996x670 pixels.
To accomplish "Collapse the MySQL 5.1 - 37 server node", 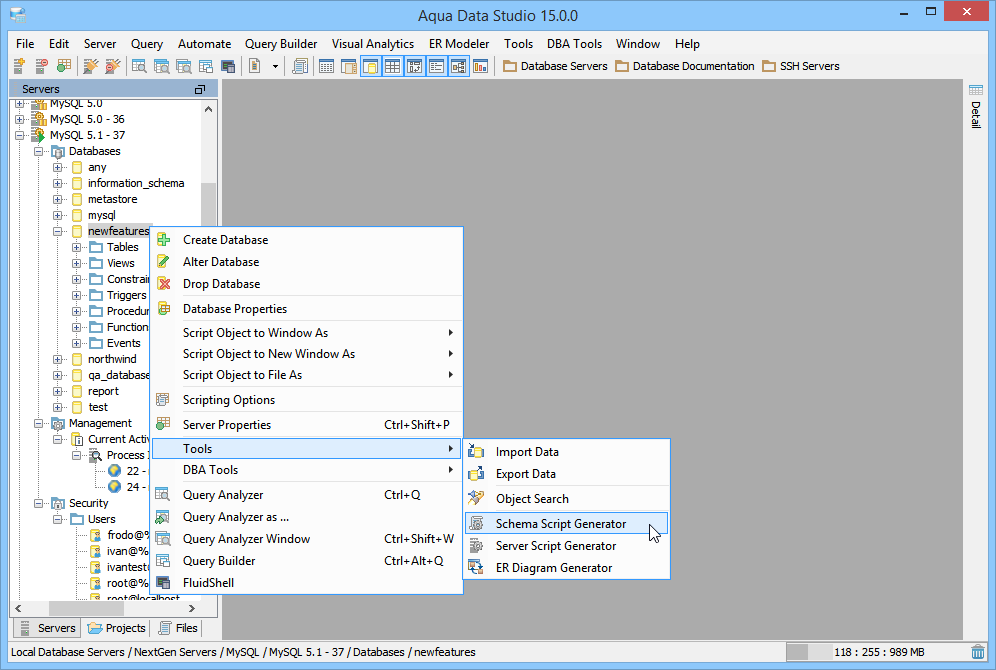I will (x=20, y=135).
